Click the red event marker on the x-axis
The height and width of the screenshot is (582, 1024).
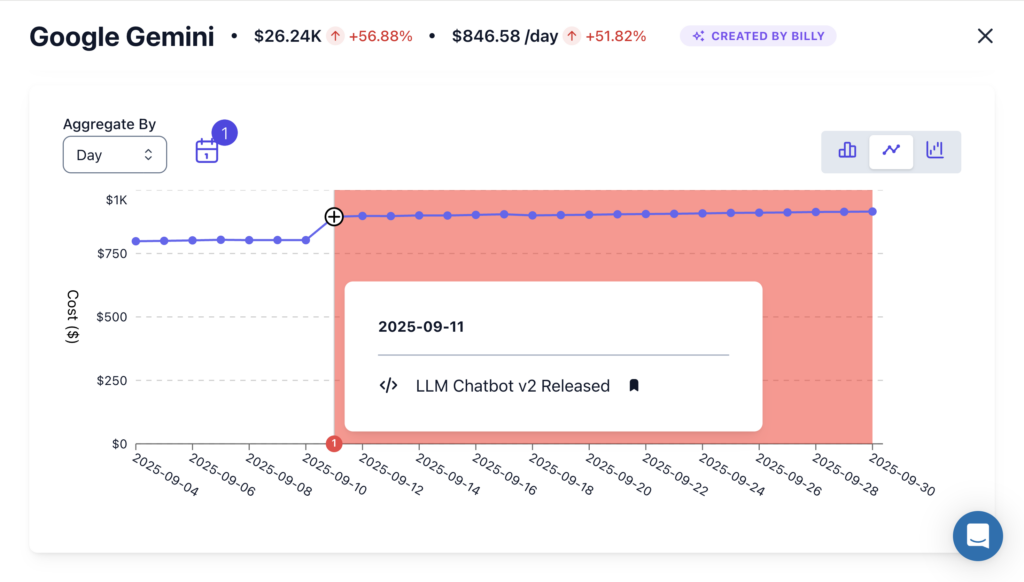pyautogui.click(x=334, y=444)
